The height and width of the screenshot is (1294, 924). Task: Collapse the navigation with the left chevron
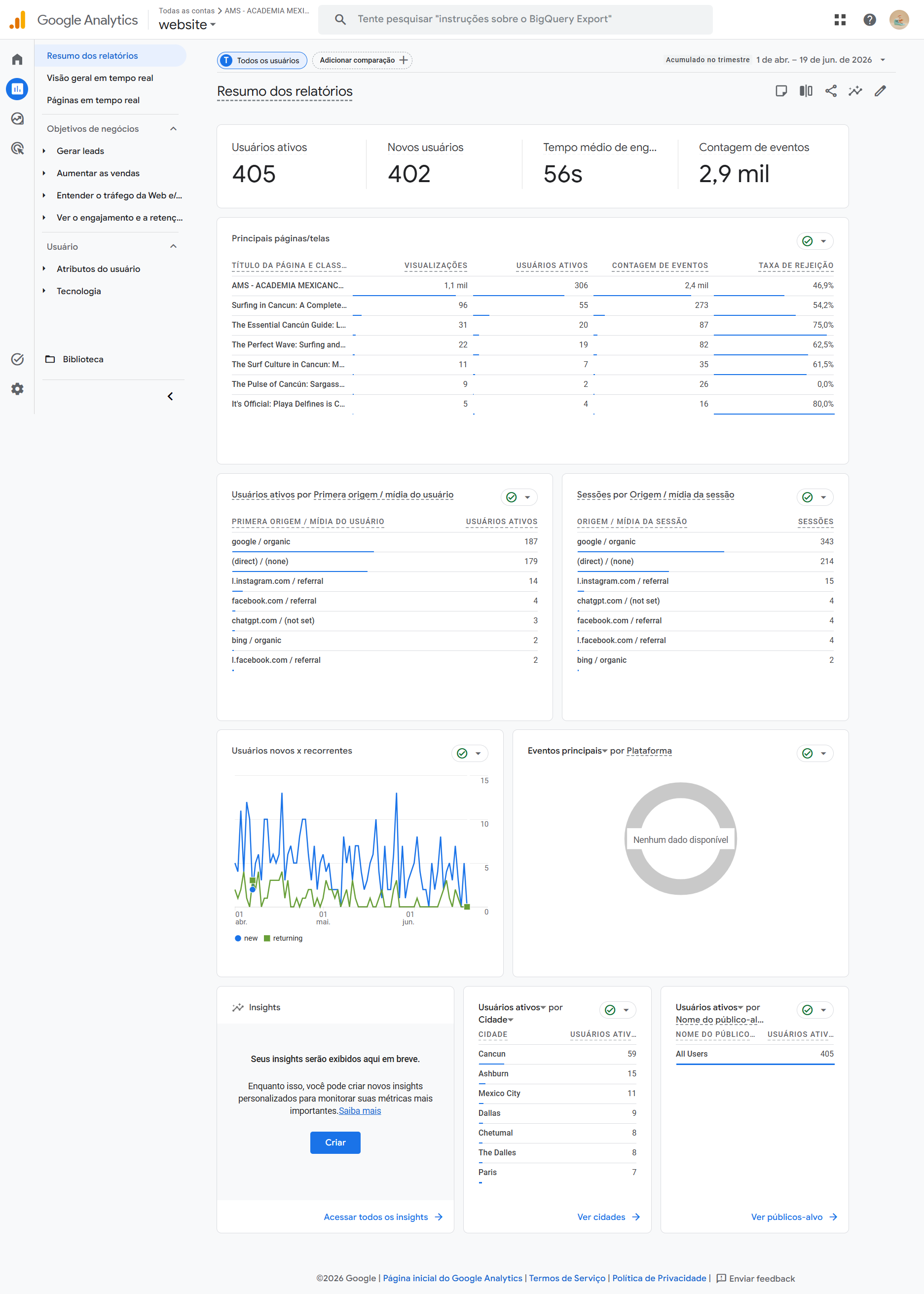pyautogui.click(x=170, y=397)
